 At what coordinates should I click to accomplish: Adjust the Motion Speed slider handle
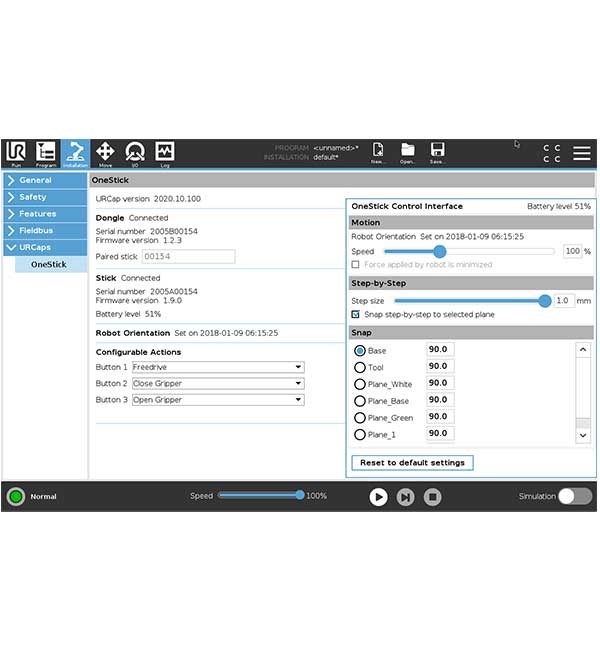coord(440,251)
